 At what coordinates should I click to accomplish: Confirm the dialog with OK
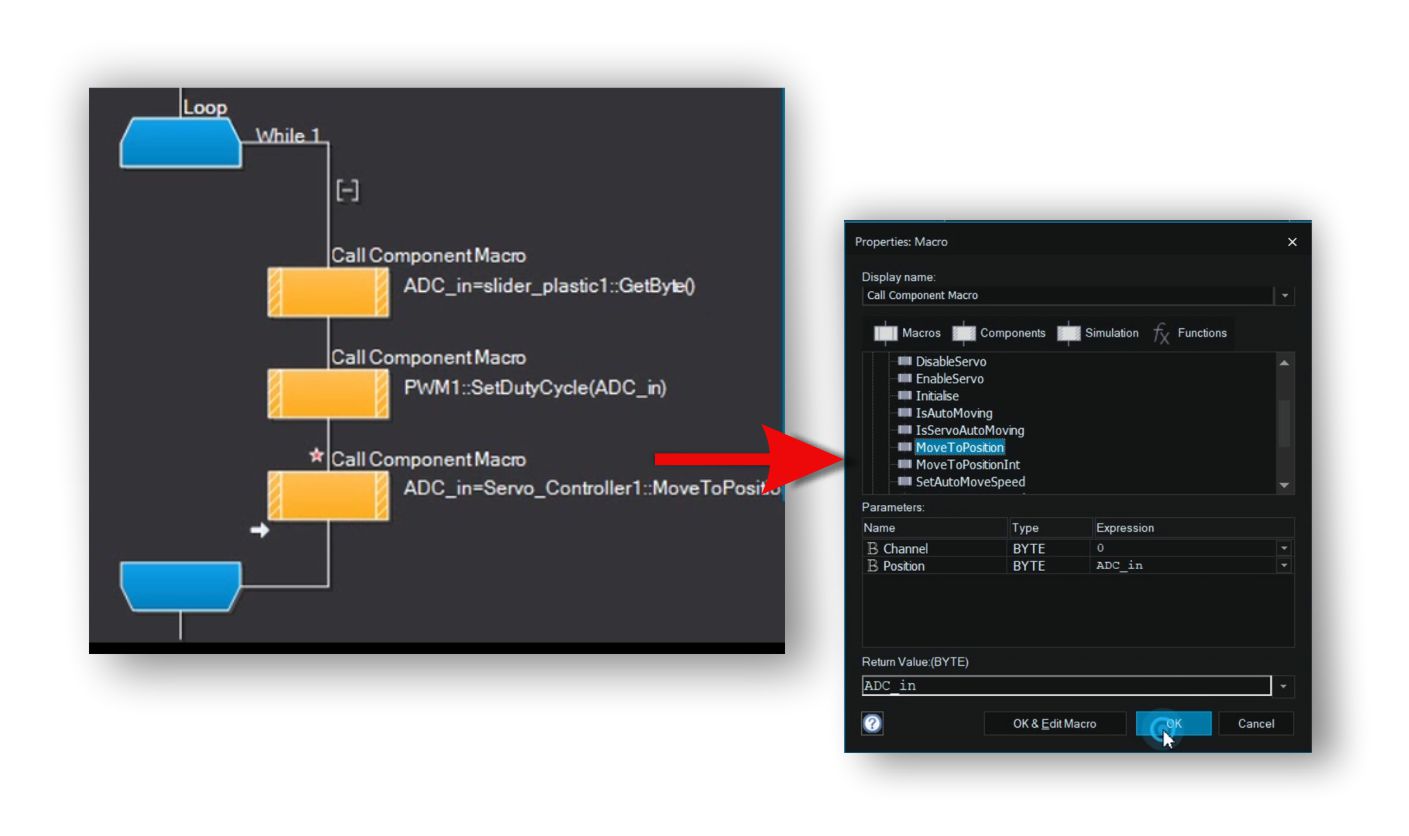1173,724
